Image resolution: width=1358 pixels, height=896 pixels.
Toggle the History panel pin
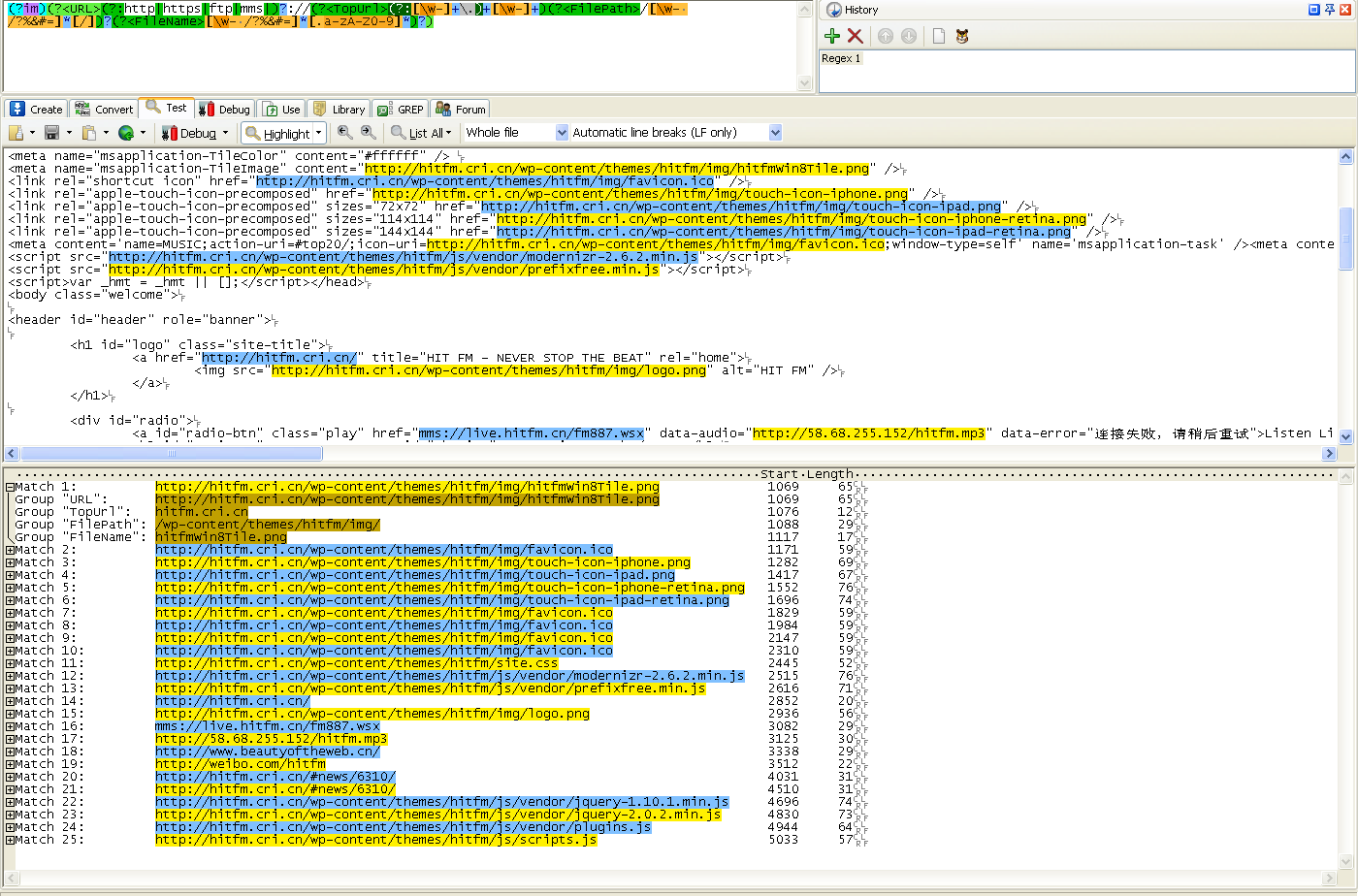[x=1330, y=10]
